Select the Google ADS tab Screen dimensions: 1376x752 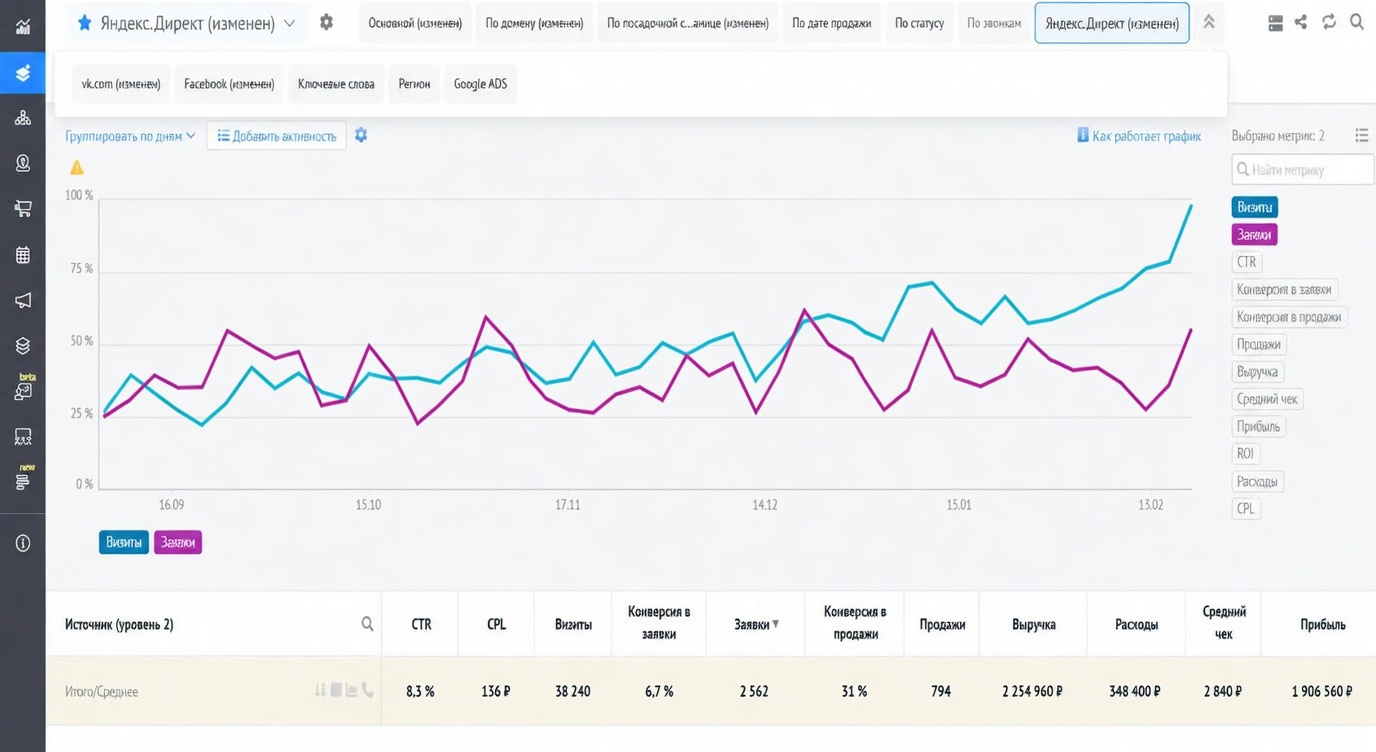click(480, 84)
